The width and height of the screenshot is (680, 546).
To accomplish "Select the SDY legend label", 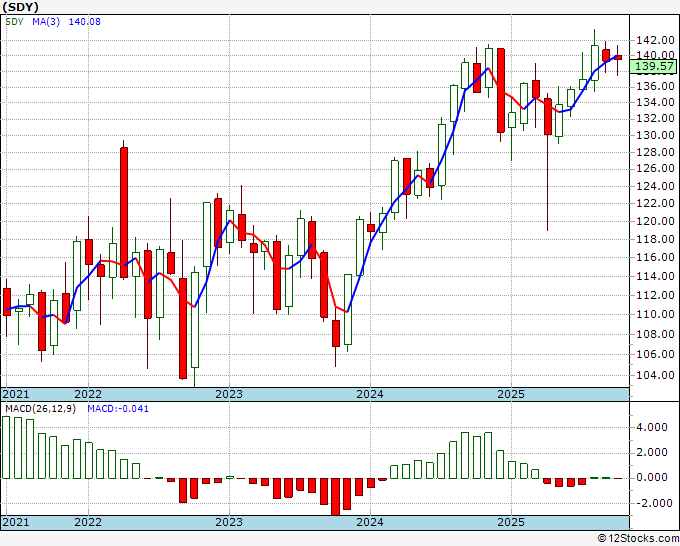I will point(14,21).
